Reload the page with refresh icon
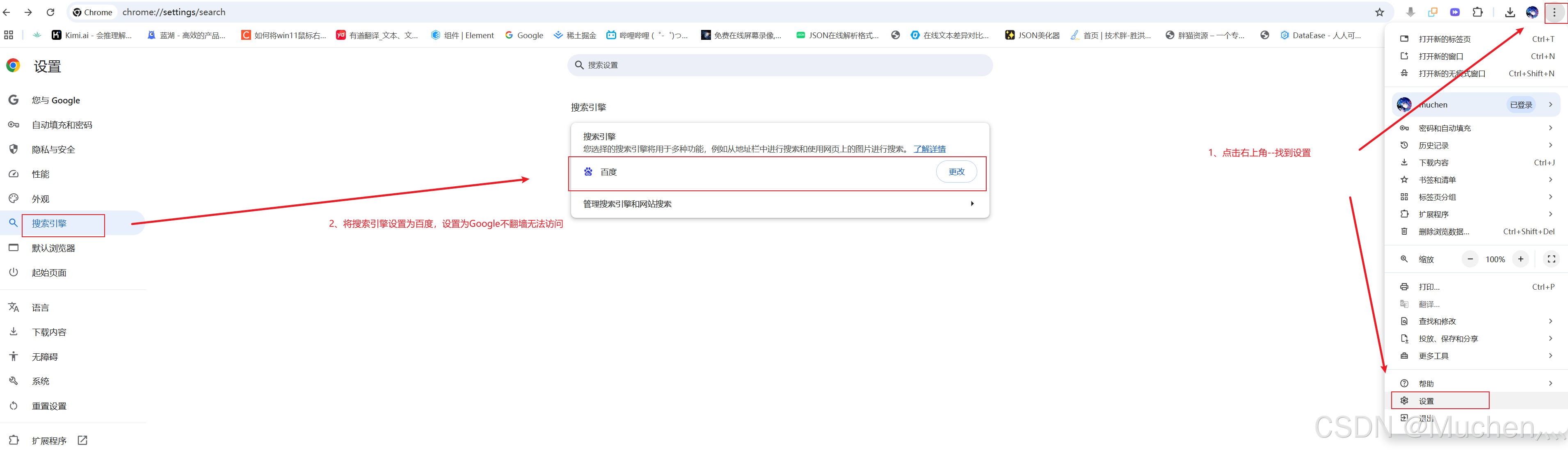The image size is (1568, 453). [50, 12]
